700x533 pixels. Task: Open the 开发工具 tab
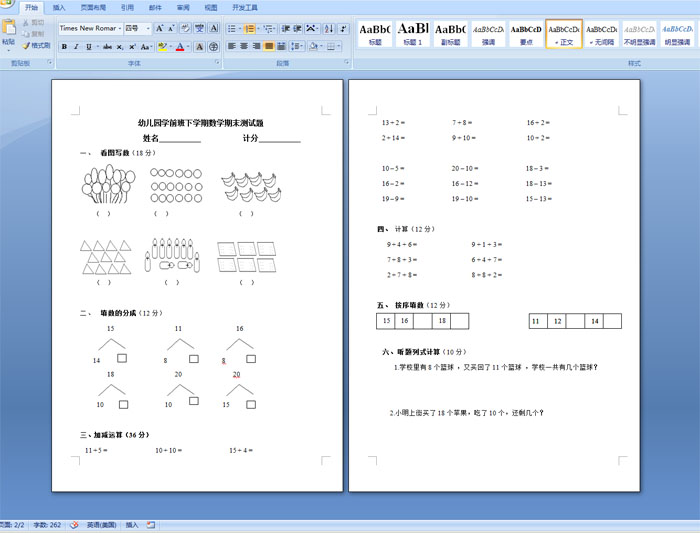tap(245, 8)
